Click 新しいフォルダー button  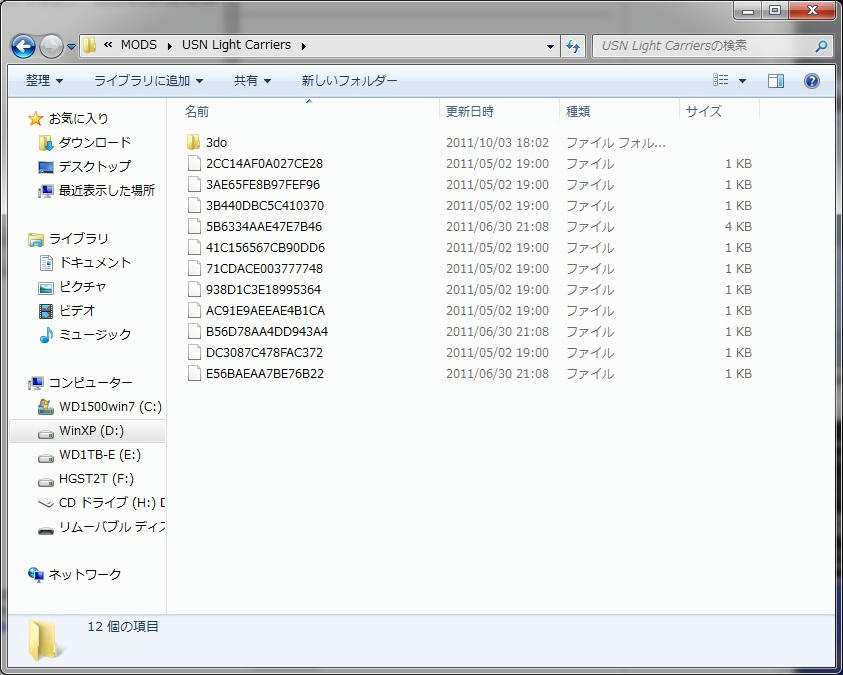[x=349, y=81]
